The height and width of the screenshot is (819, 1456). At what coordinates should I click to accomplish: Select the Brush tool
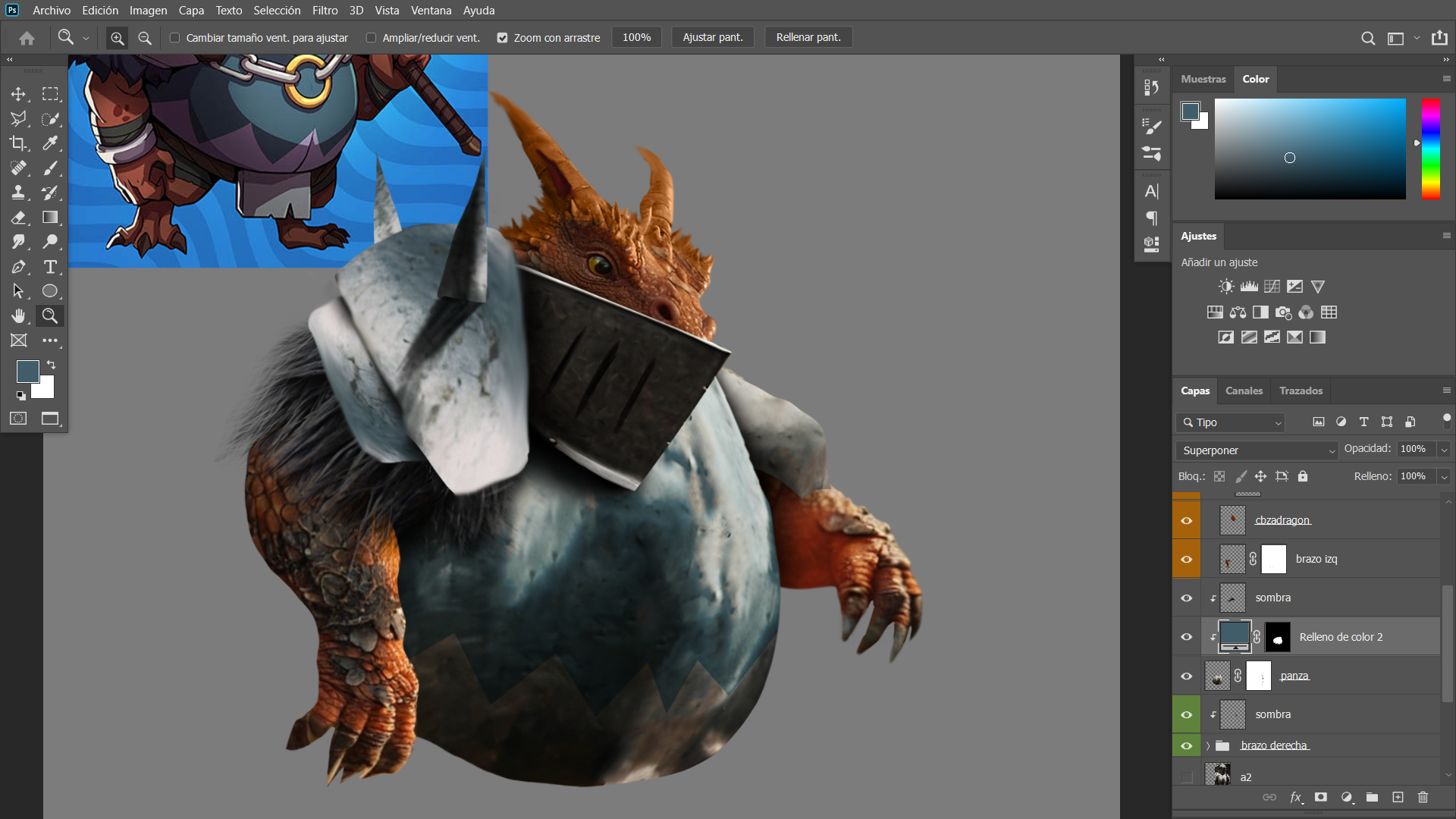coord(50,168)
